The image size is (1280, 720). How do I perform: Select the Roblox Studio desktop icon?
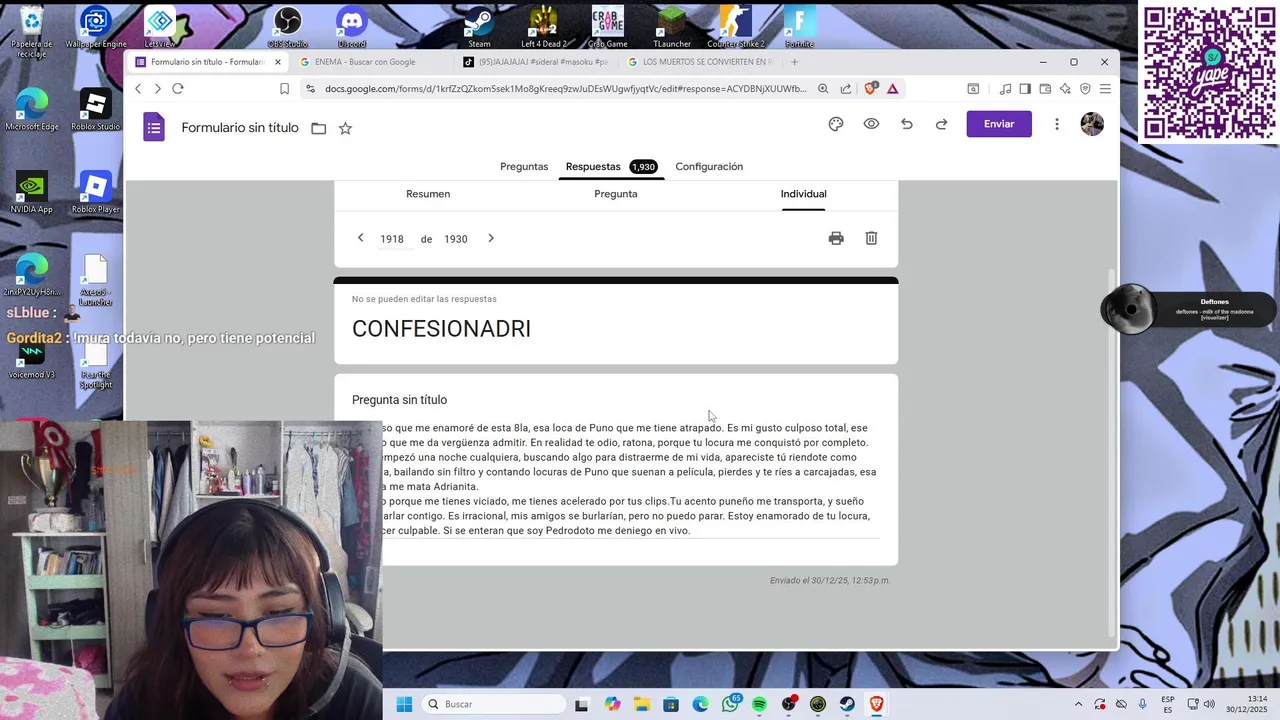(x=95, y=110)
